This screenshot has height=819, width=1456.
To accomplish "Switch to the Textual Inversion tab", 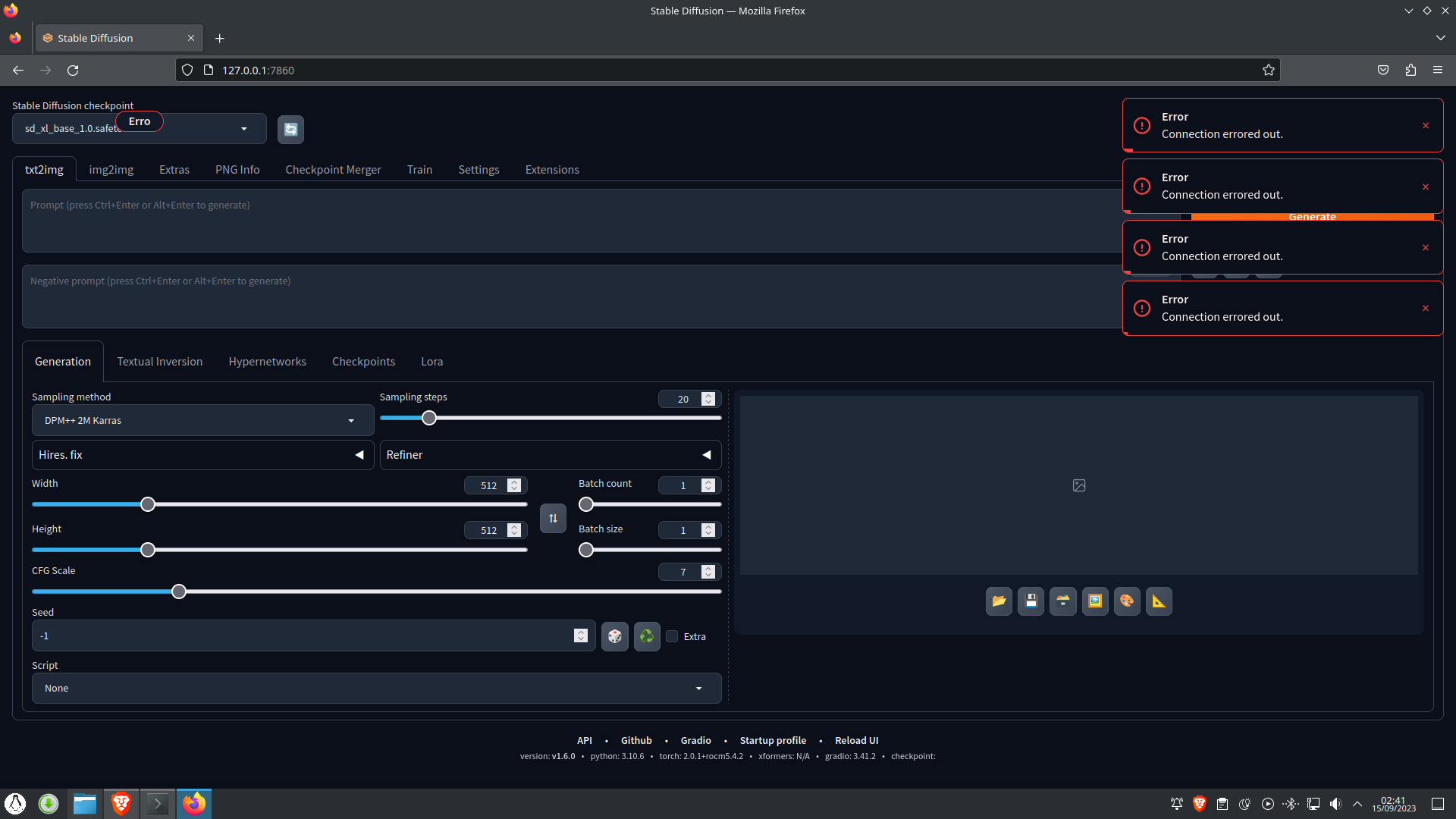I will 159,361.
